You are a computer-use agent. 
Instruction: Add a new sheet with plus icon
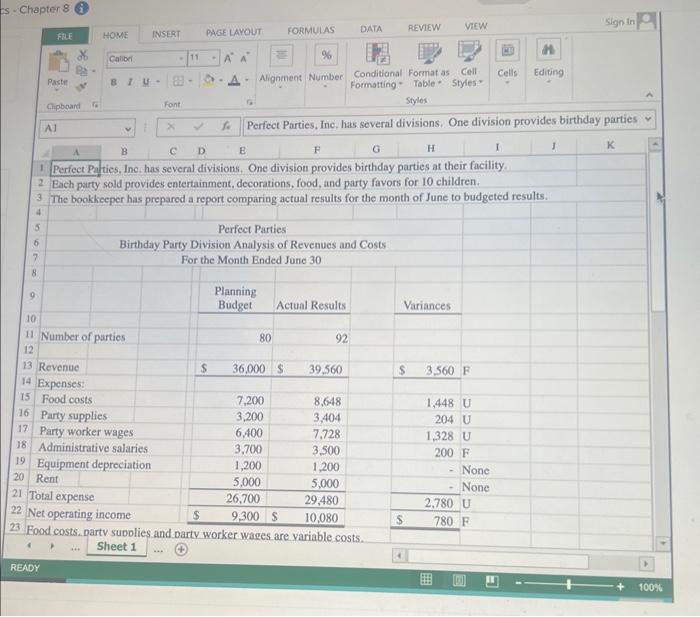click(181, 550)
